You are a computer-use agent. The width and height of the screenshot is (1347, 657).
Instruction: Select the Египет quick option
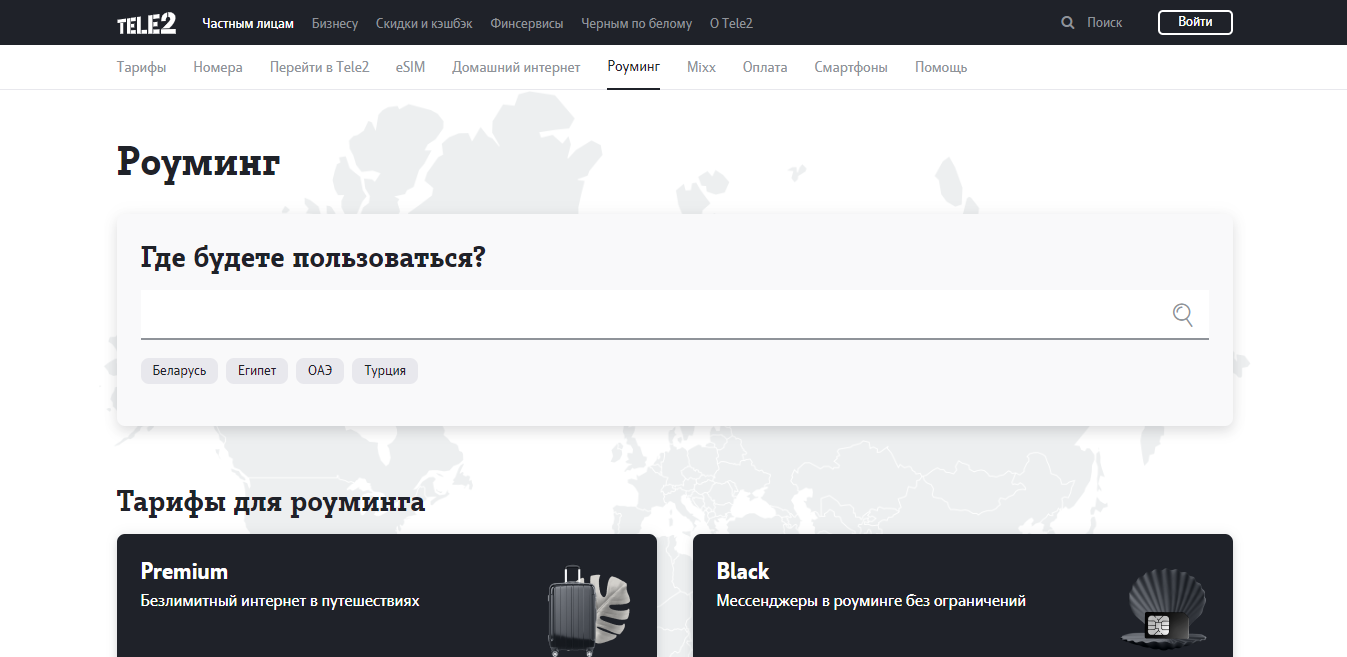pyautogui.click(x=257, y=371)
